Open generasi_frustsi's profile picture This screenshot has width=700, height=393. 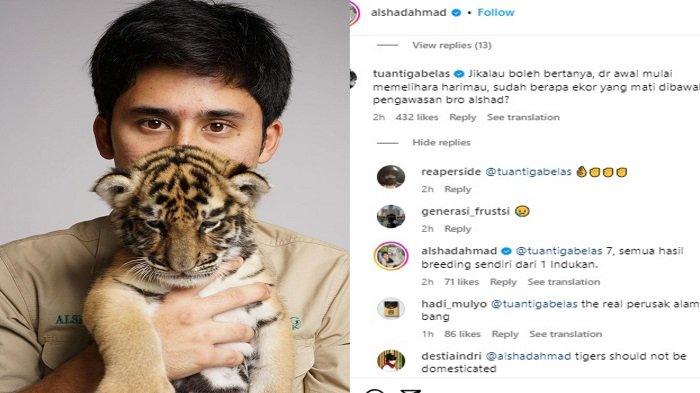[391, 216]
